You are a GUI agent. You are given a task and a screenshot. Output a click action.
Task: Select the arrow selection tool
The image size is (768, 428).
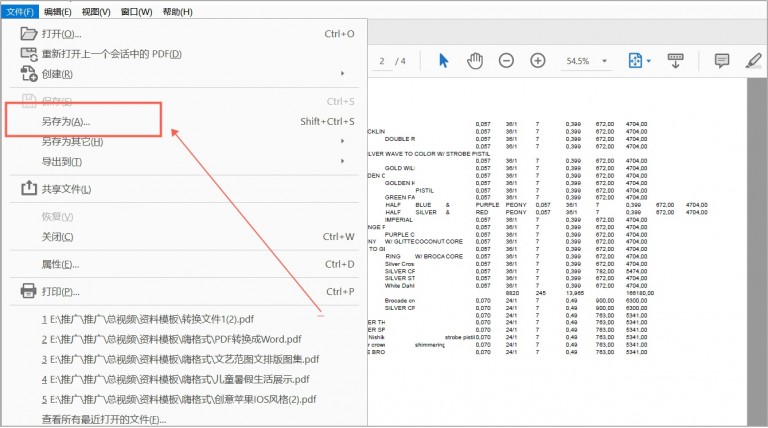[444, 61]
